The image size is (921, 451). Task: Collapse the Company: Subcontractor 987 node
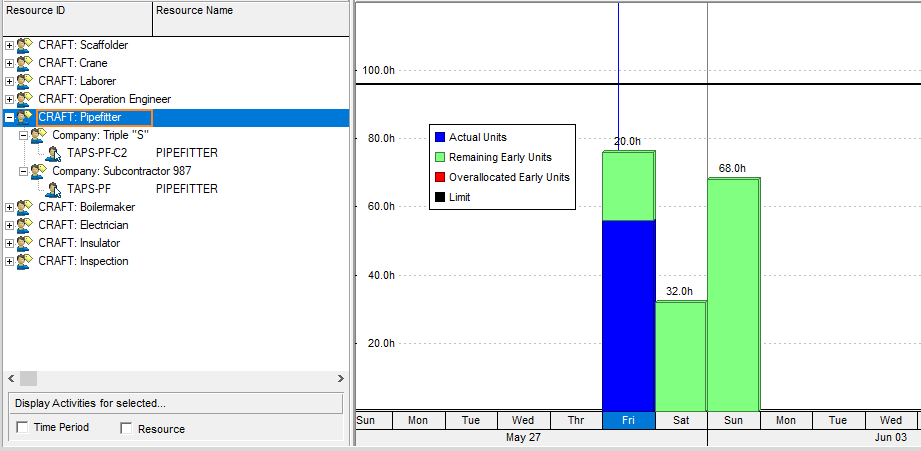[x=24, y=172]
